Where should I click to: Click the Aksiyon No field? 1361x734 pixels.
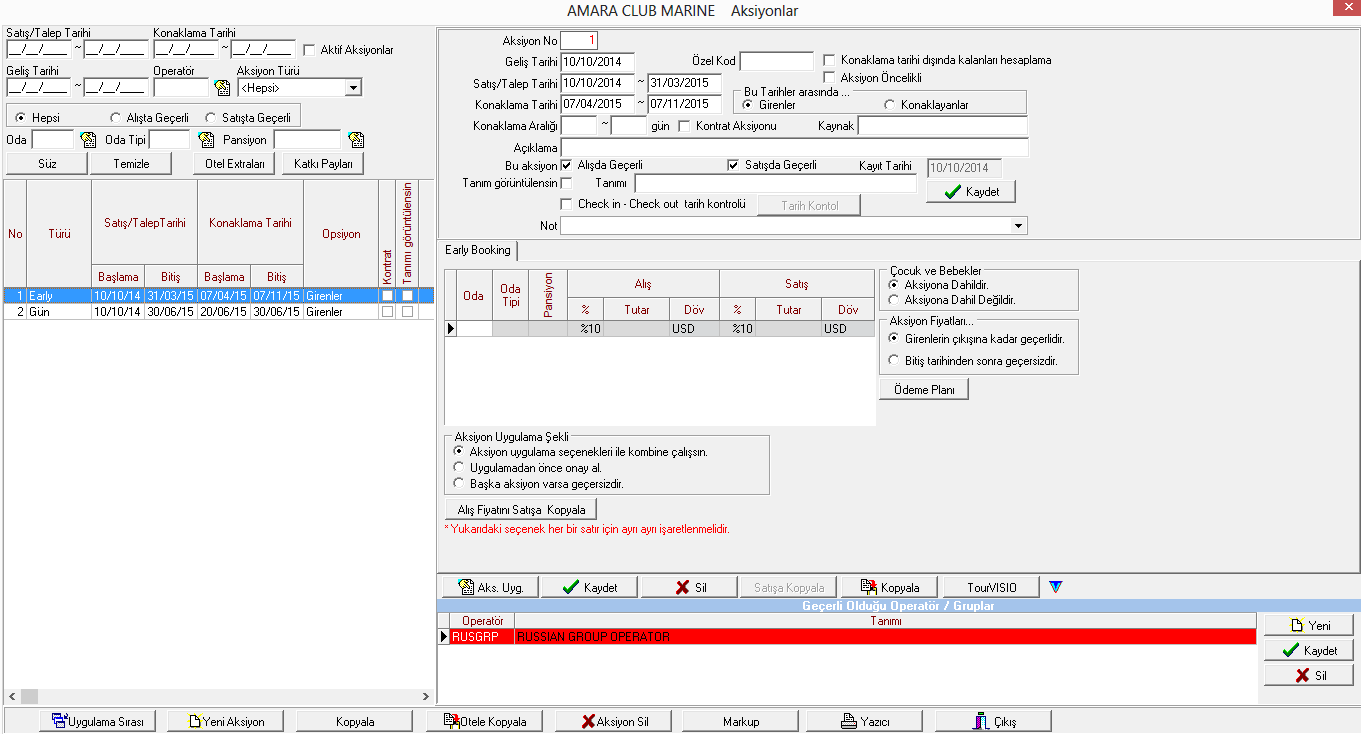click(579, 41)
